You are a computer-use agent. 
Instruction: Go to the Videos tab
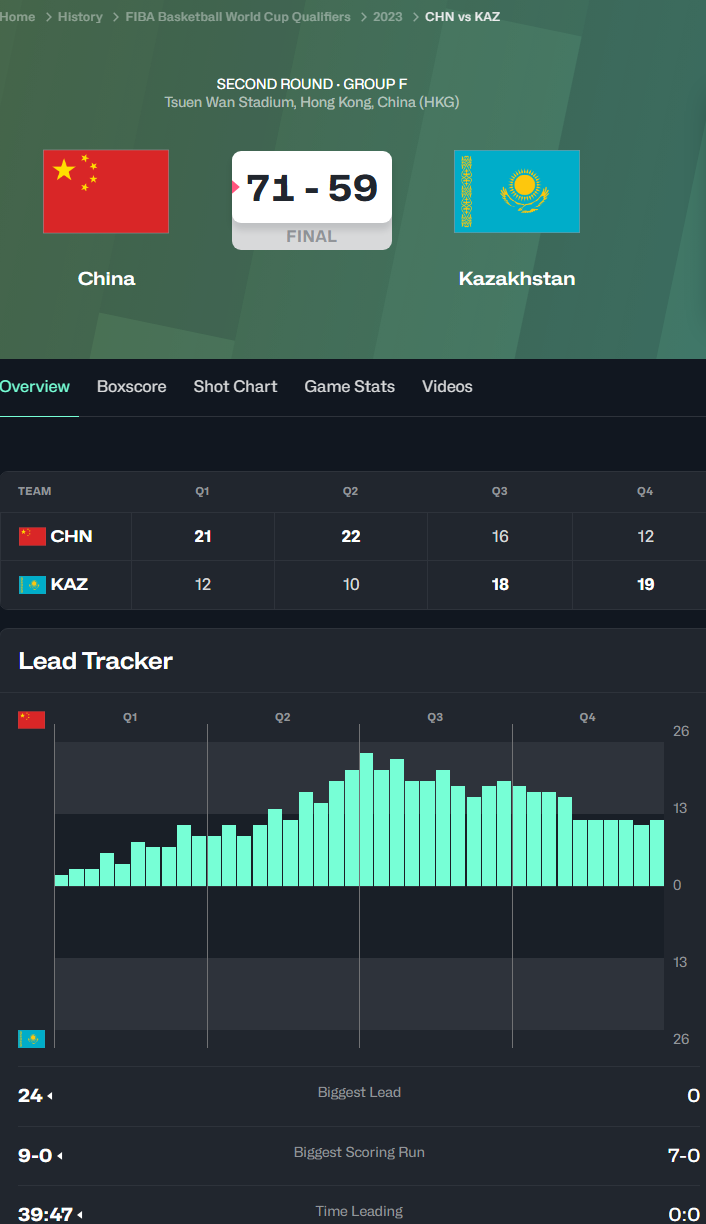pyautogui.click(x=447, y=387)
